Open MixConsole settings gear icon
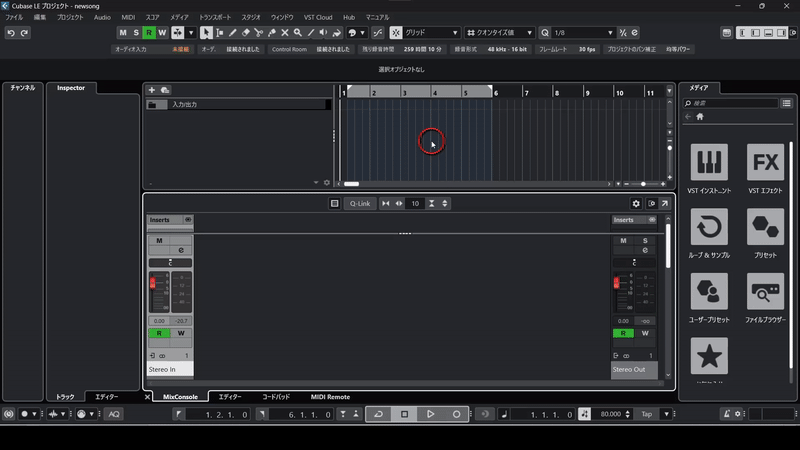This screenshot has width=800, height=450. pos(636,204)
